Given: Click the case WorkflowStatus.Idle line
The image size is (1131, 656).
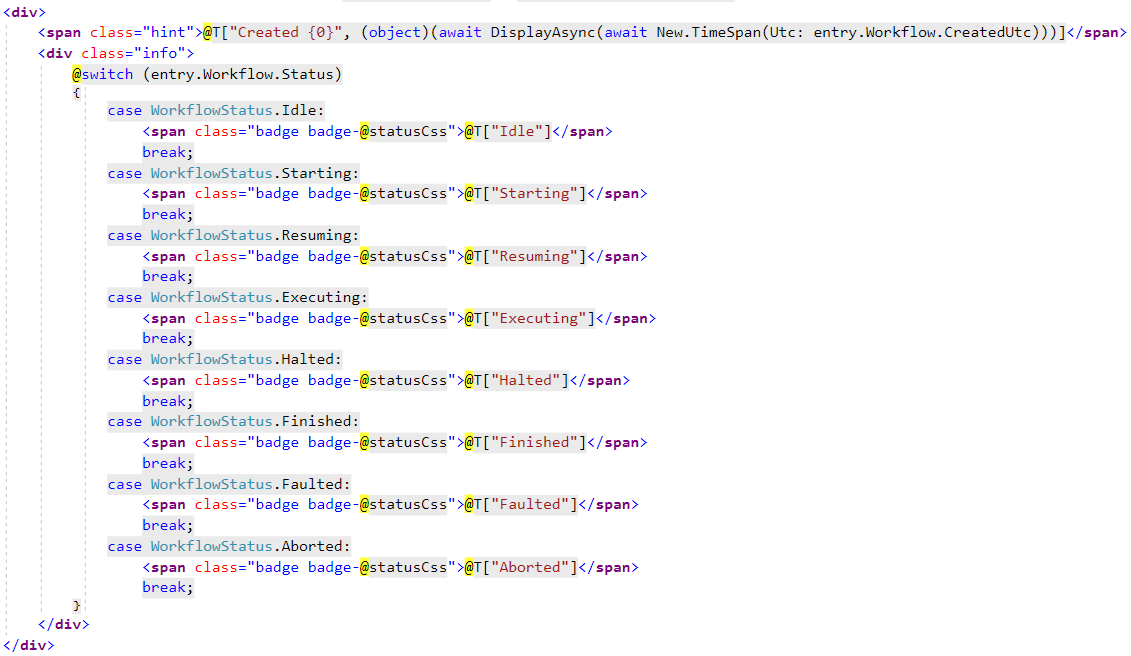Looking at the screenshot, I should 216,110.
